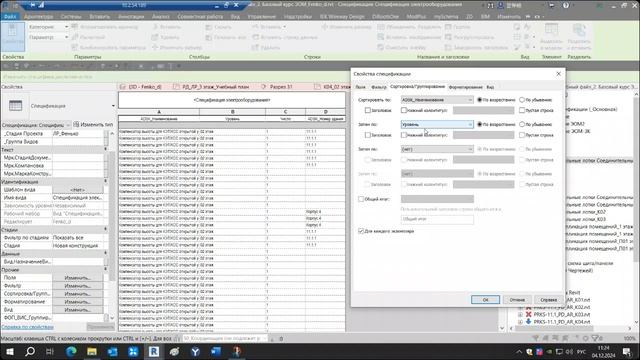Select По убыванию for Сортировать по

coord(522,100)
